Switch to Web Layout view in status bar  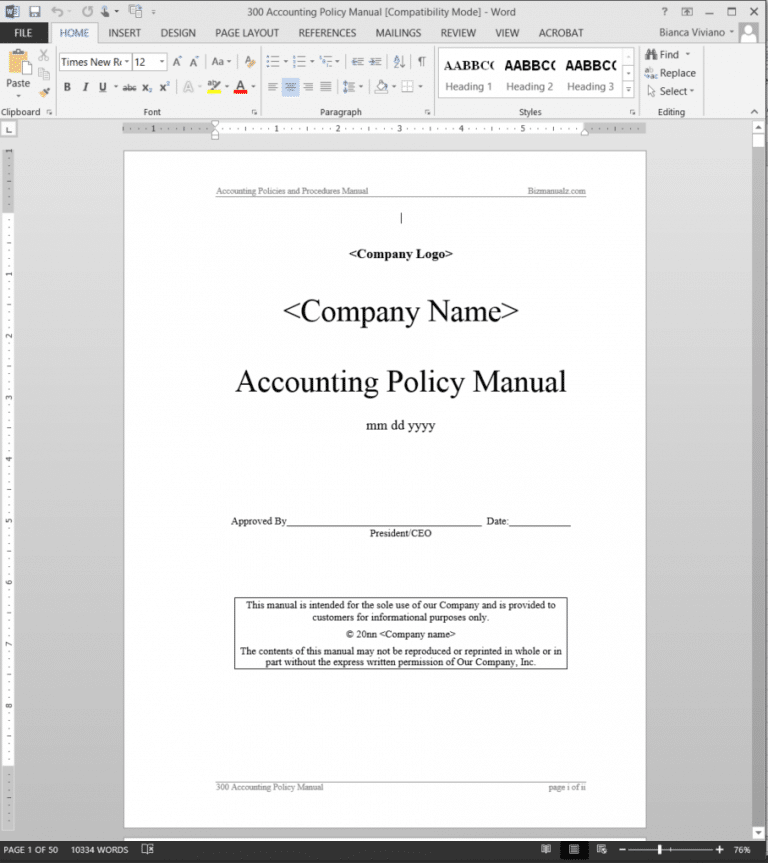[601, 849]
